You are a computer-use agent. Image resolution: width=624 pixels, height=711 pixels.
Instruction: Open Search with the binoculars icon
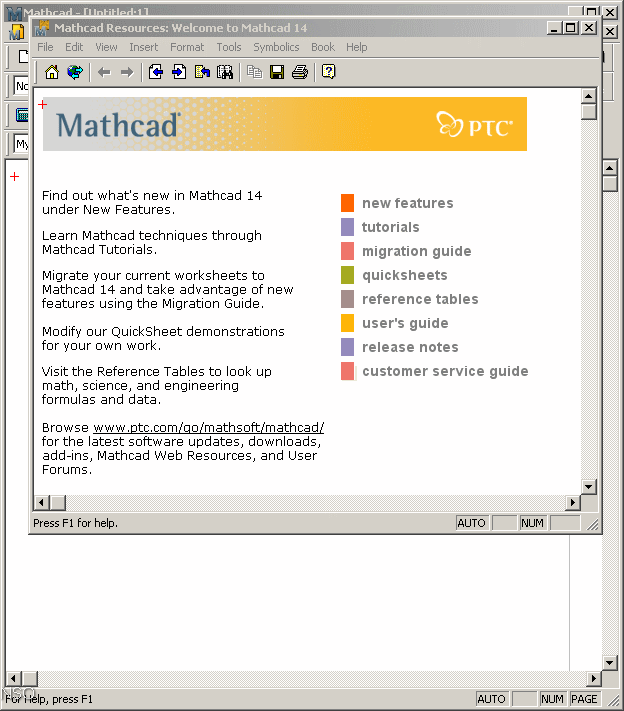point(225,72)
